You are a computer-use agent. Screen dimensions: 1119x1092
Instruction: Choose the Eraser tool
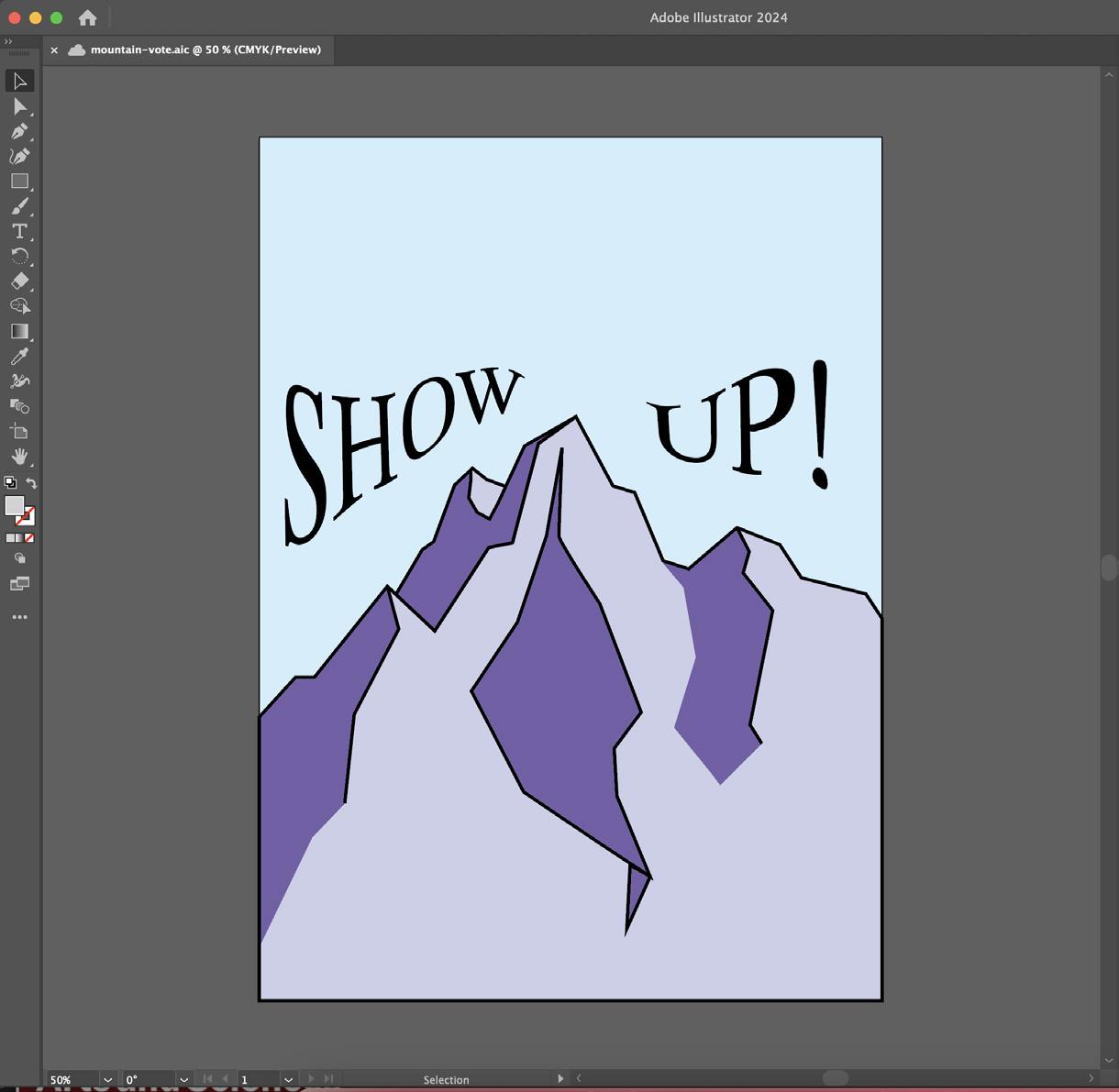(x=19, y=281)
